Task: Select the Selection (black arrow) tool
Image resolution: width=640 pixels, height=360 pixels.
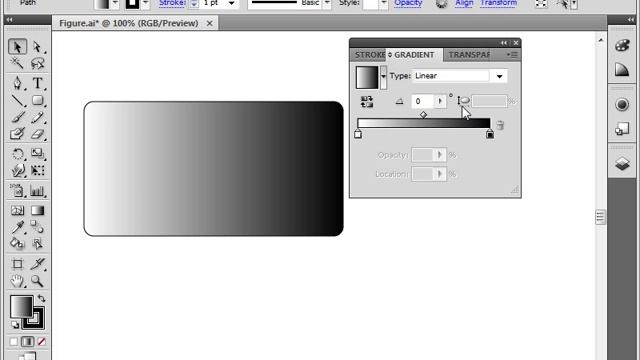Action: [x=17, y=47]
